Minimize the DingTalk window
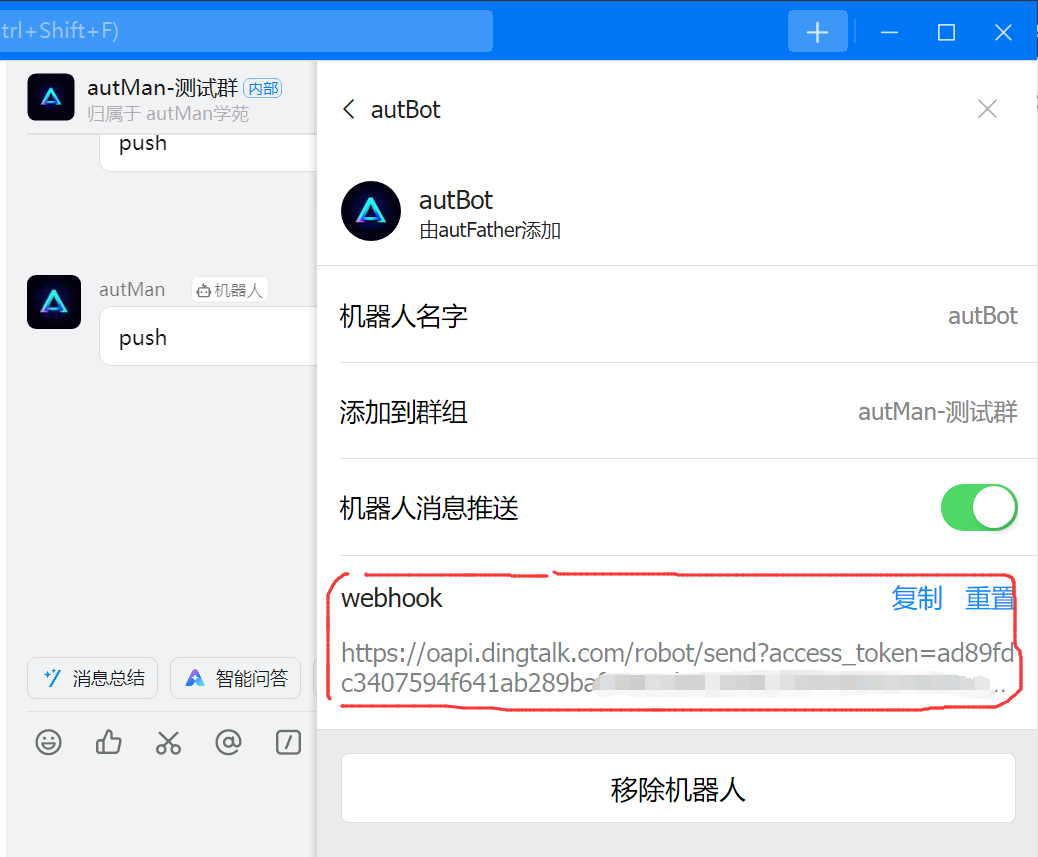1038x857 pixels. [x=889, y=32]
